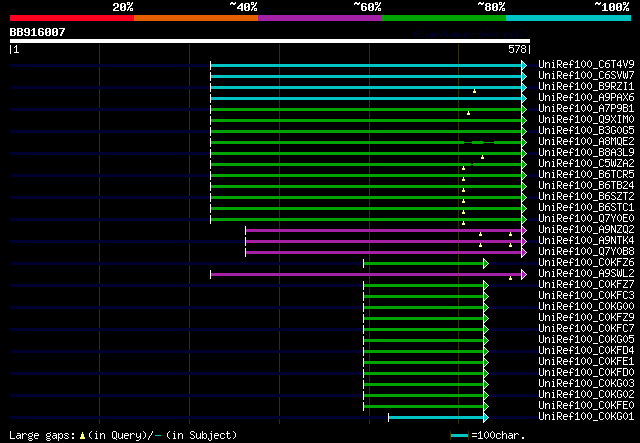
Task: Select label UniRef100_C0KFC3
Action: tap(586, 296)
